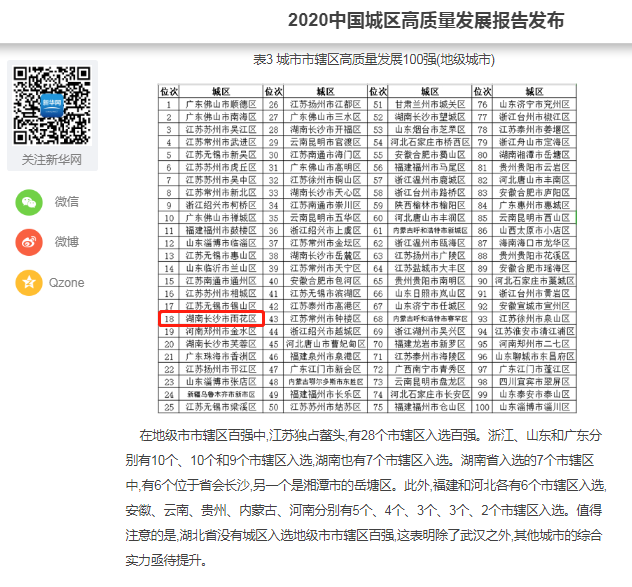Click table cell 安徽合肥市蜀山区
The width and height of the screenshot is (632, 587).
click(x=430, y=155)
